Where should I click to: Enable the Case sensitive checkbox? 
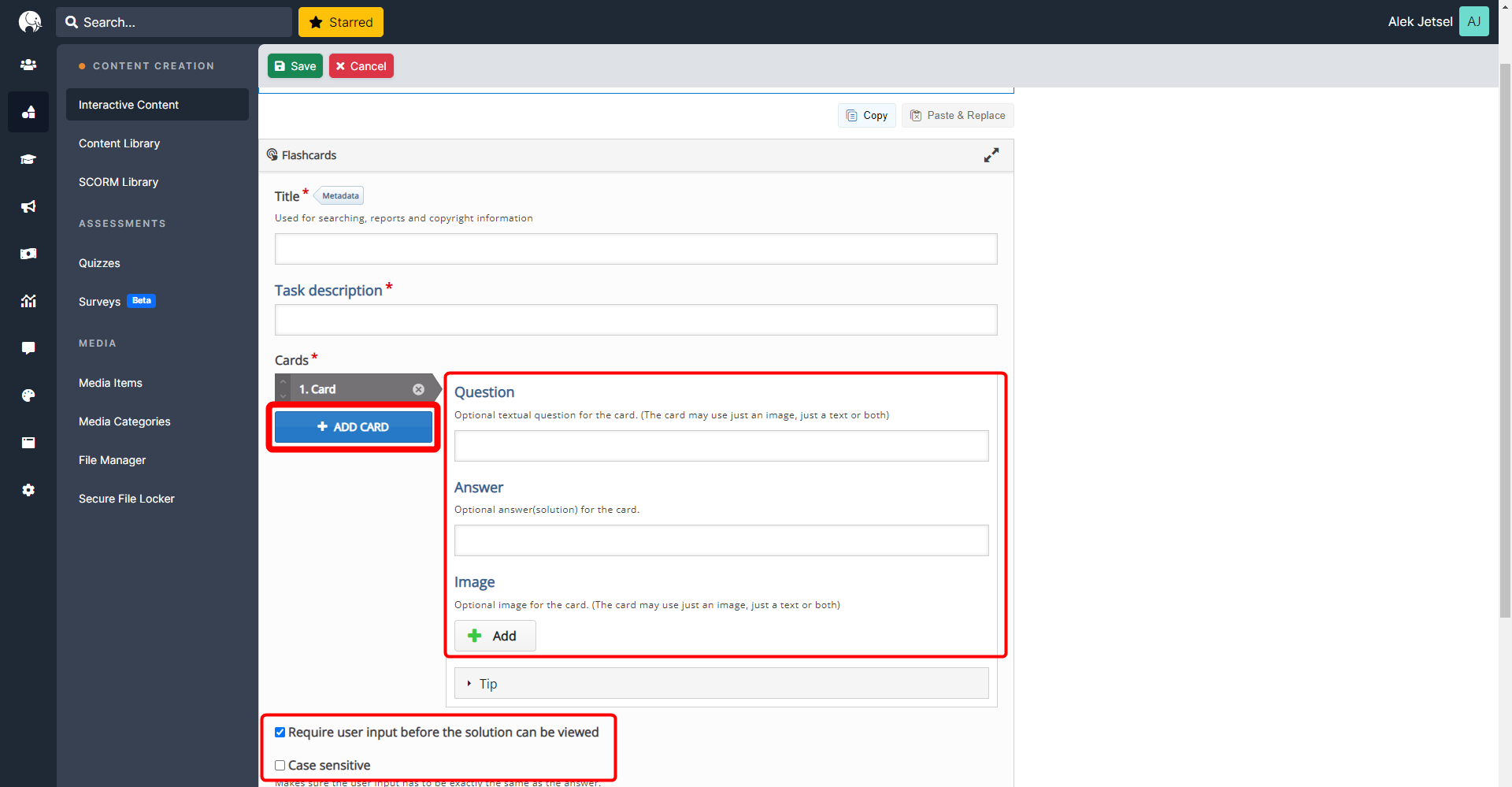tap(280, 766)
